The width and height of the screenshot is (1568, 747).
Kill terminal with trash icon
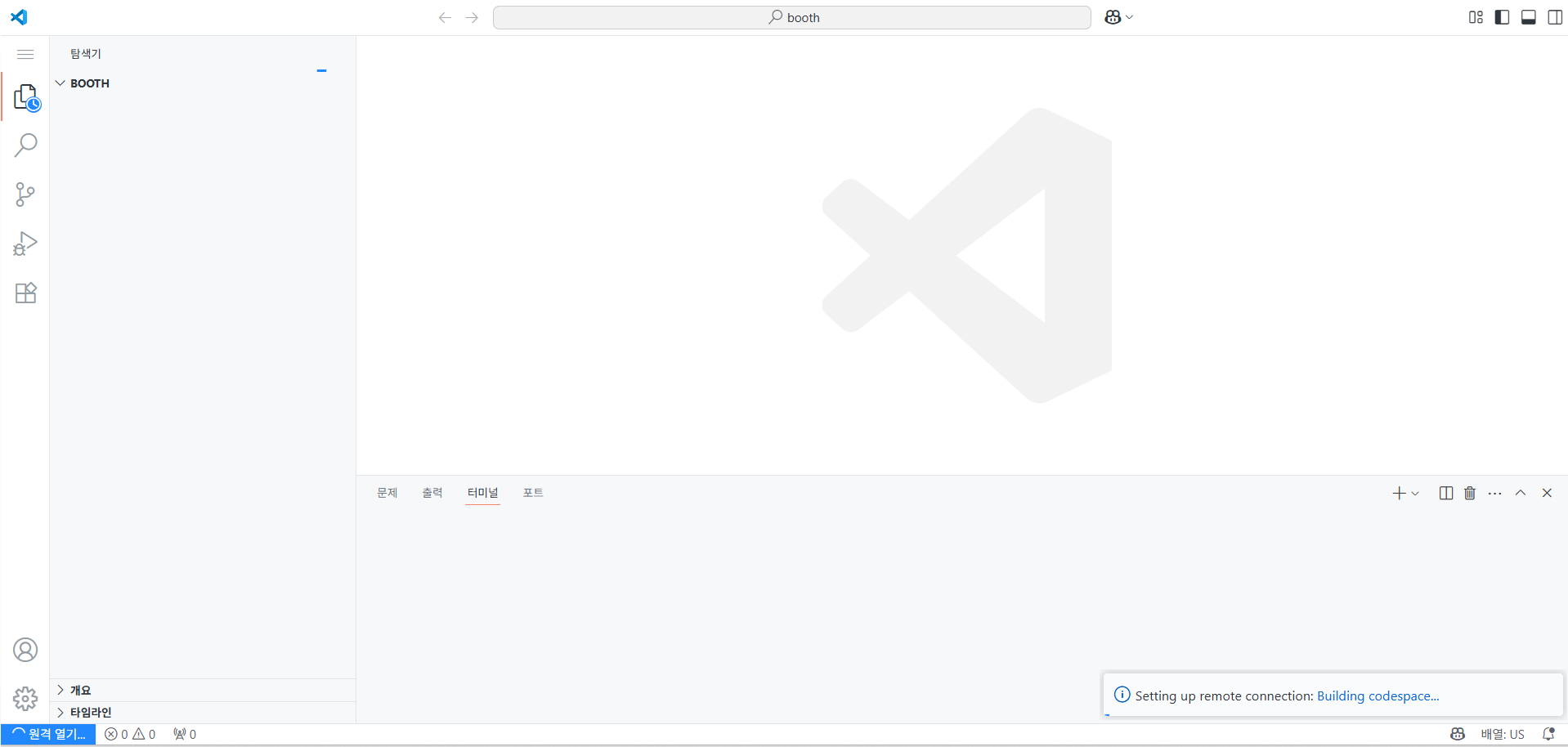click(1470, 493)
